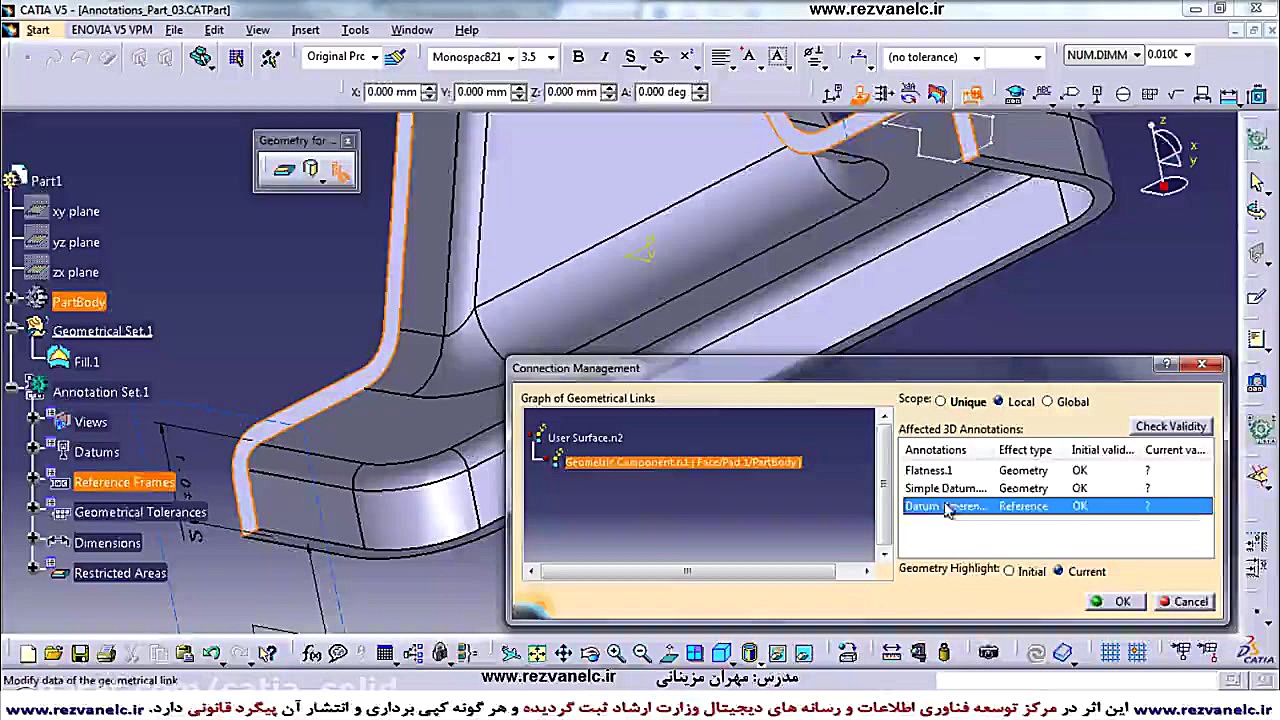Open the Formula f(x) tool
This screenshot has width=1280, height=720.
point(311,654)
